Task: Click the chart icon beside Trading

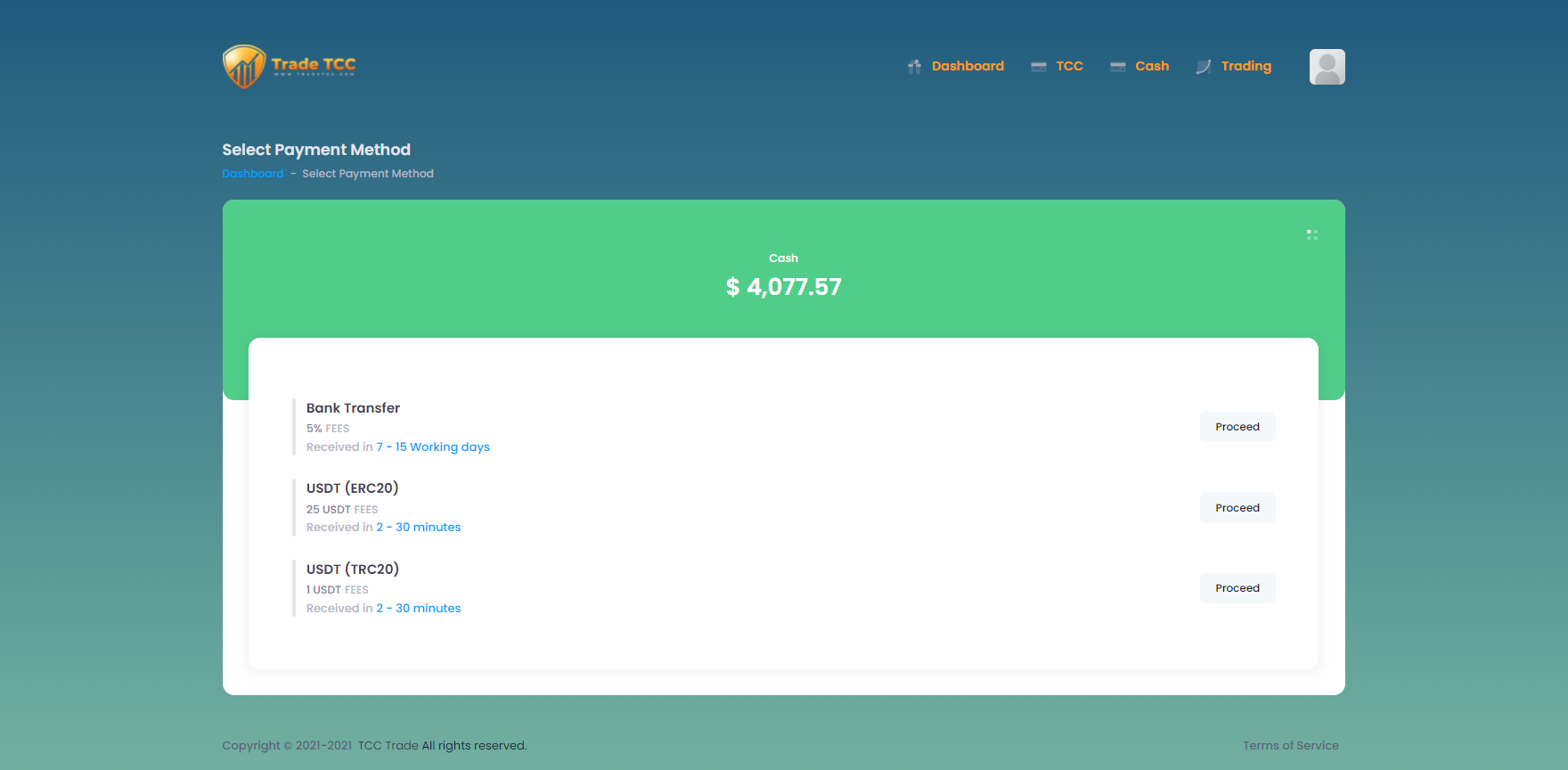Action: pos(1204,67)
